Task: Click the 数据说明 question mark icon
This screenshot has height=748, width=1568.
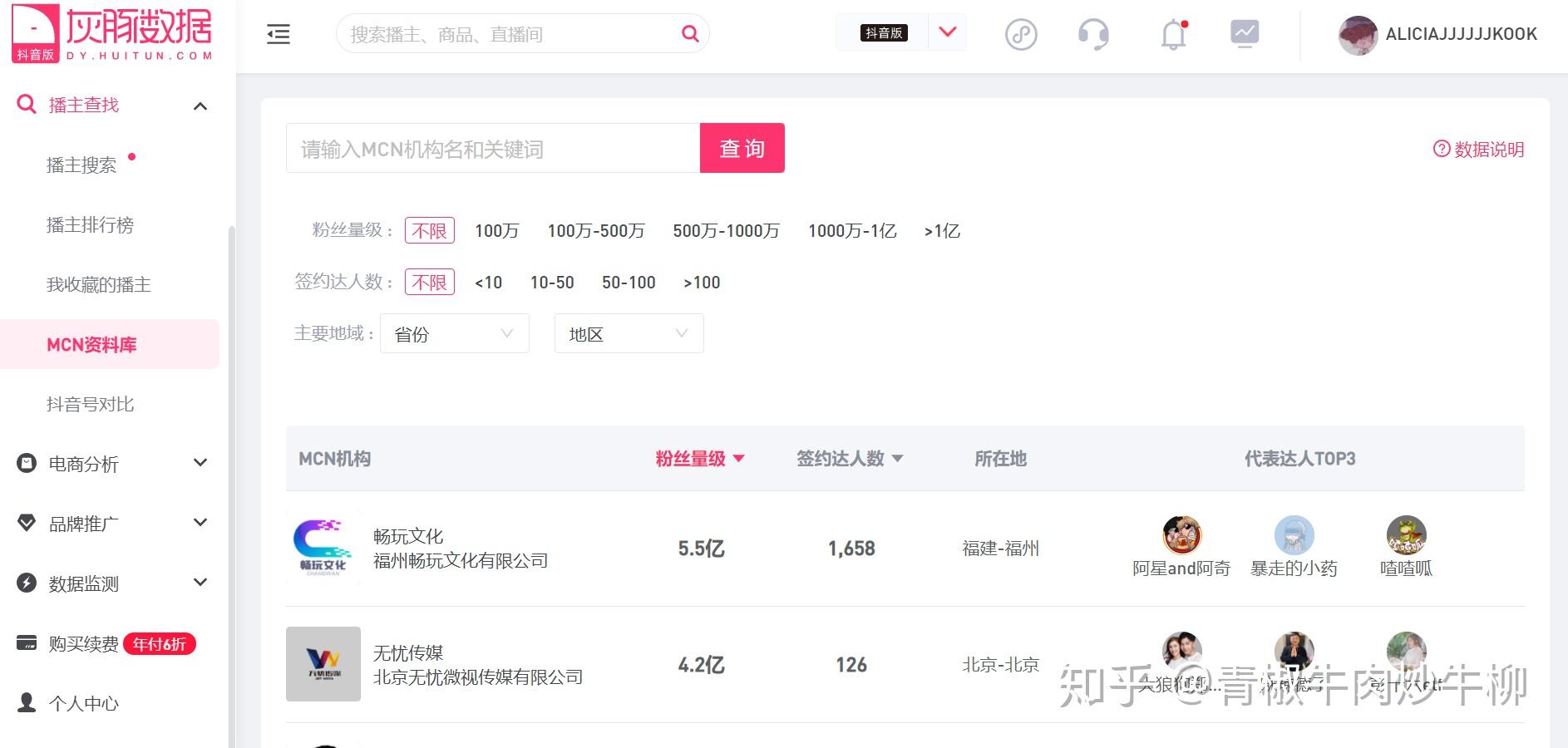Action: pos(1441,149)
